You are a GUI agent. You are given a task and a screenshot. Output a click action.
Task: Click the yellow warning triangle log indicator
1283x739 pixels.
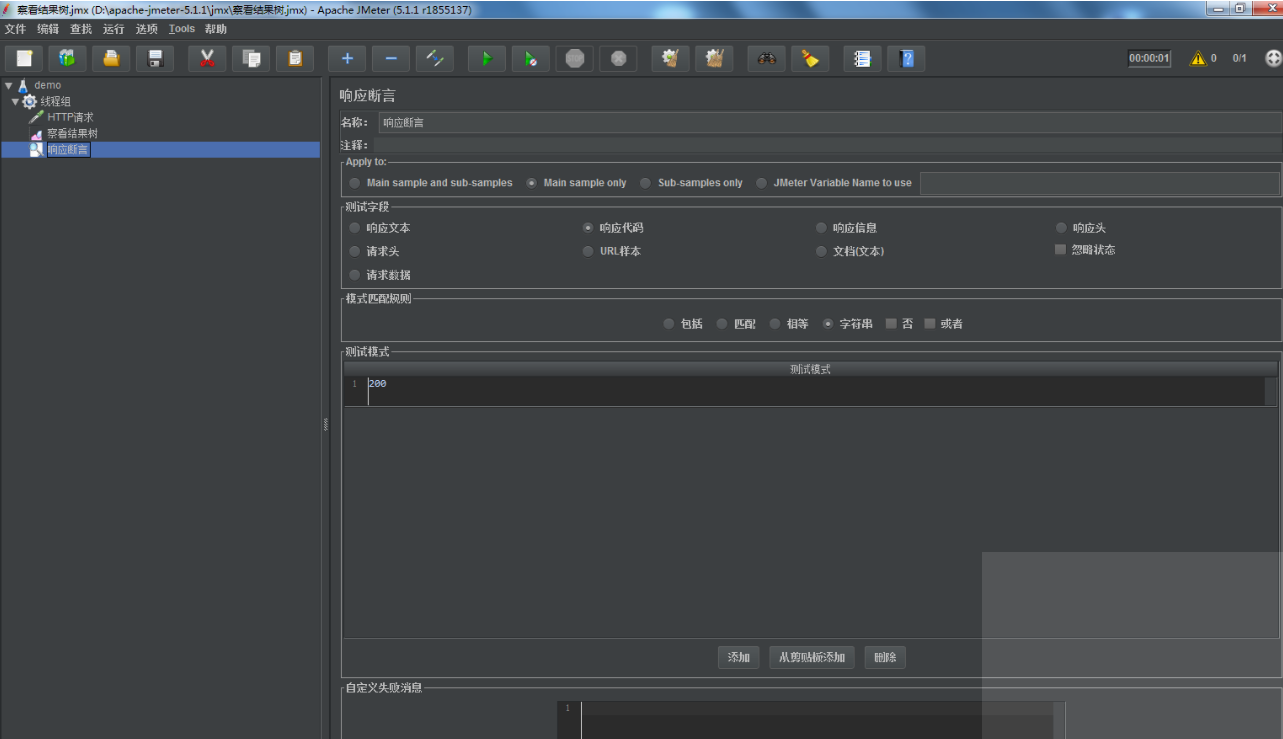click(1197, 58)
